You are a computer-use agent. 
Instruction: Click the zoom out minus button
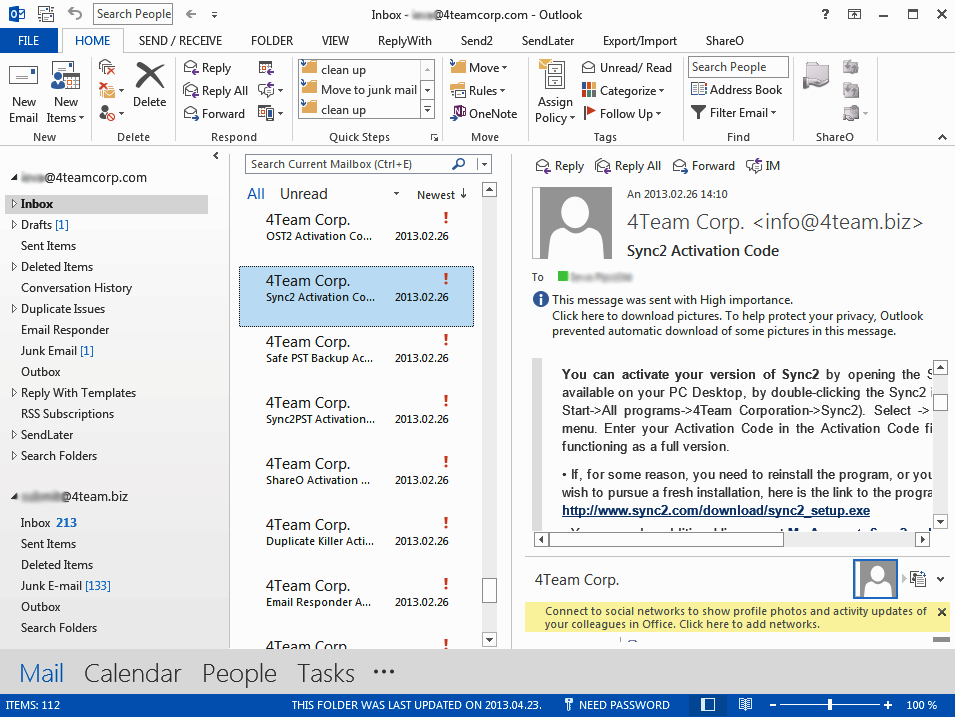point(773,705)
